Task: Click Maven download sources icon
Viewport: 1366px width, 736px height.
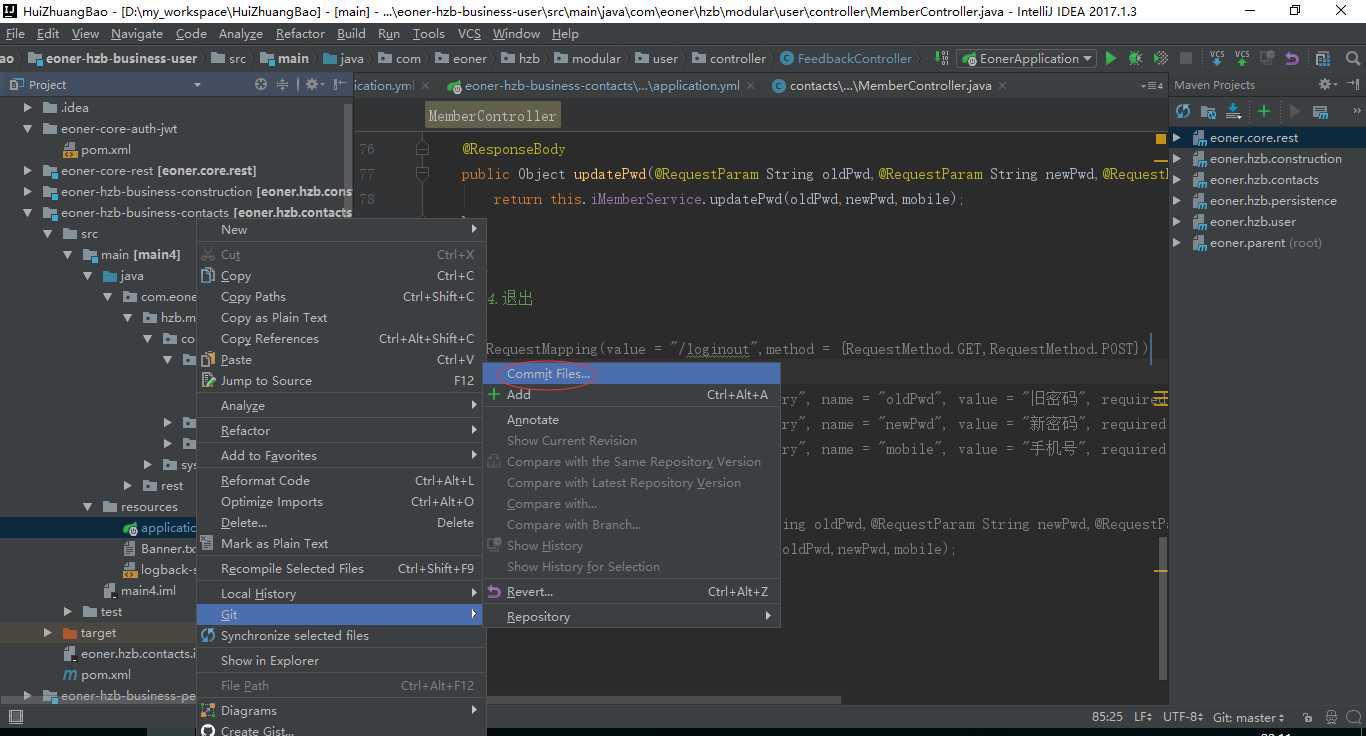Action: pyautogui.click(x=1233, y=111)
